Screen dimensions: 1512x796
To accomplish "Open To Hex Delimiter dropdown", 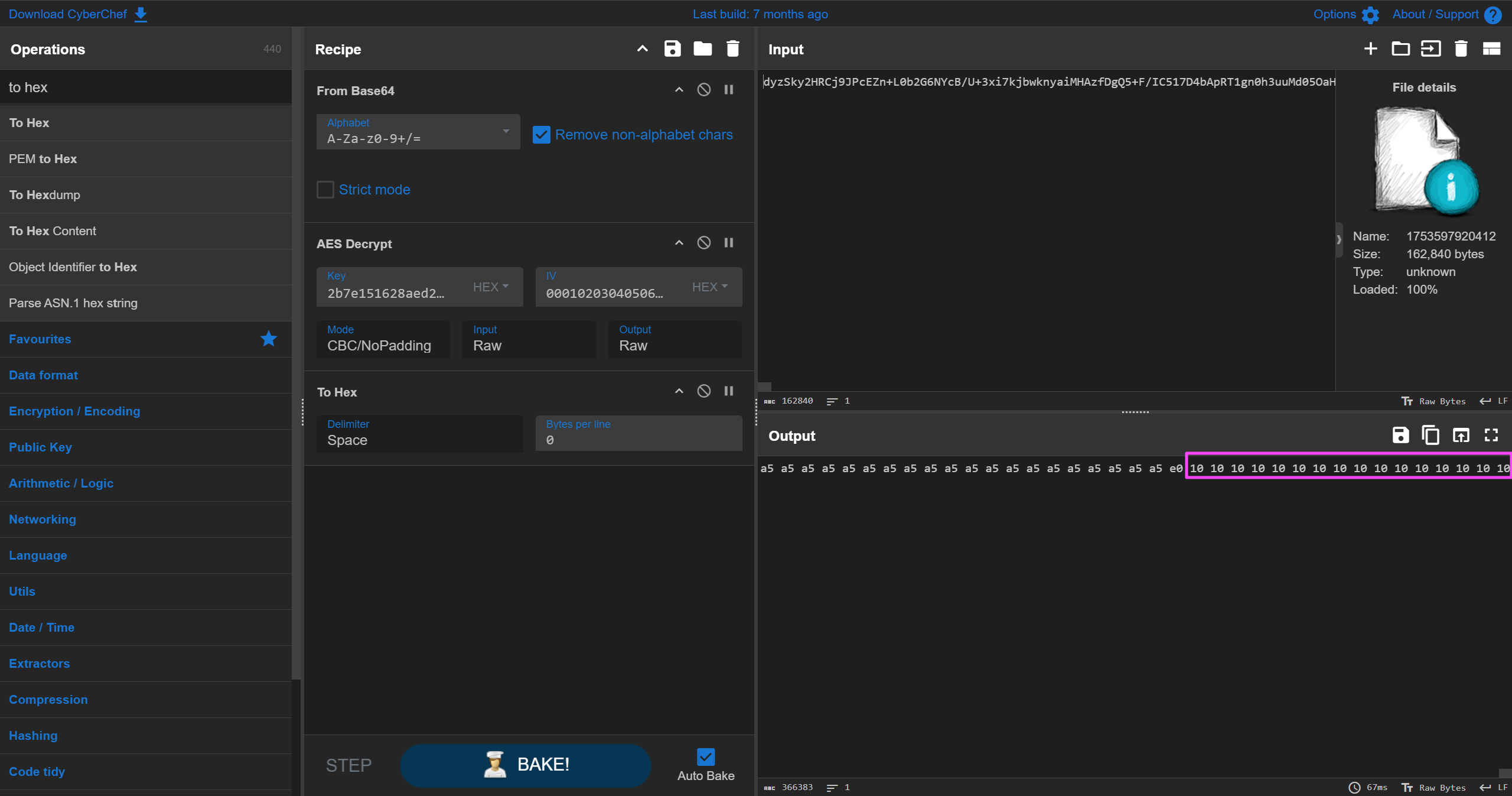I will (420, 434).
